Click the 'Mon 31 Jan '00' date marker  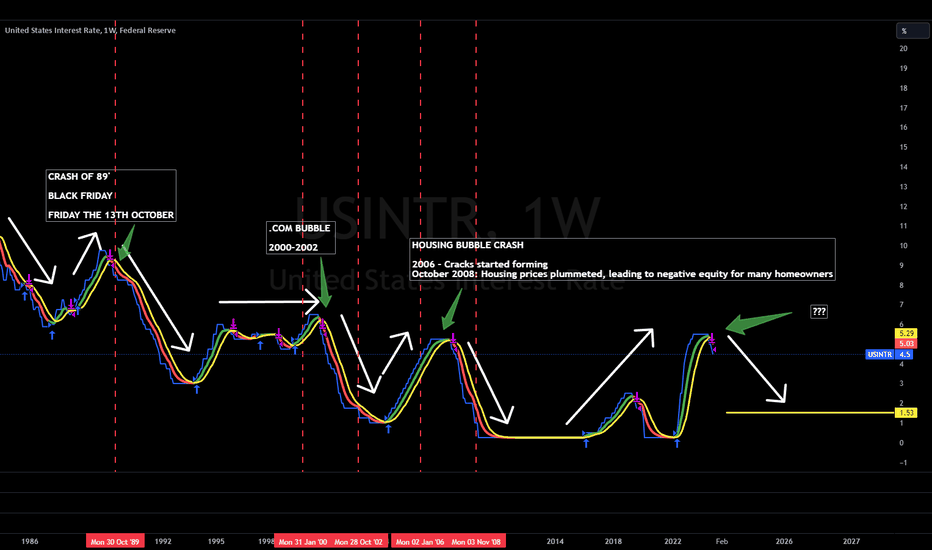pyautogui.click(x=303, y=542)
